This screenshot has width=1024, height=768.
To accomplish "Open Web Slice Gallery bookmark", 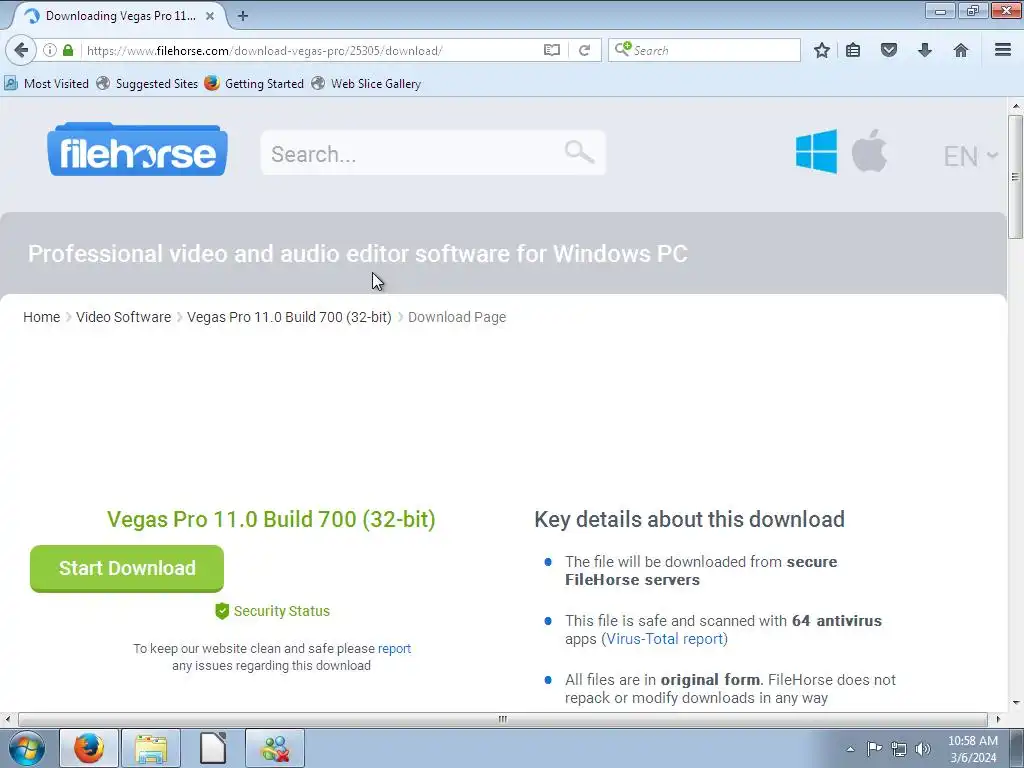I will (366, 84).
